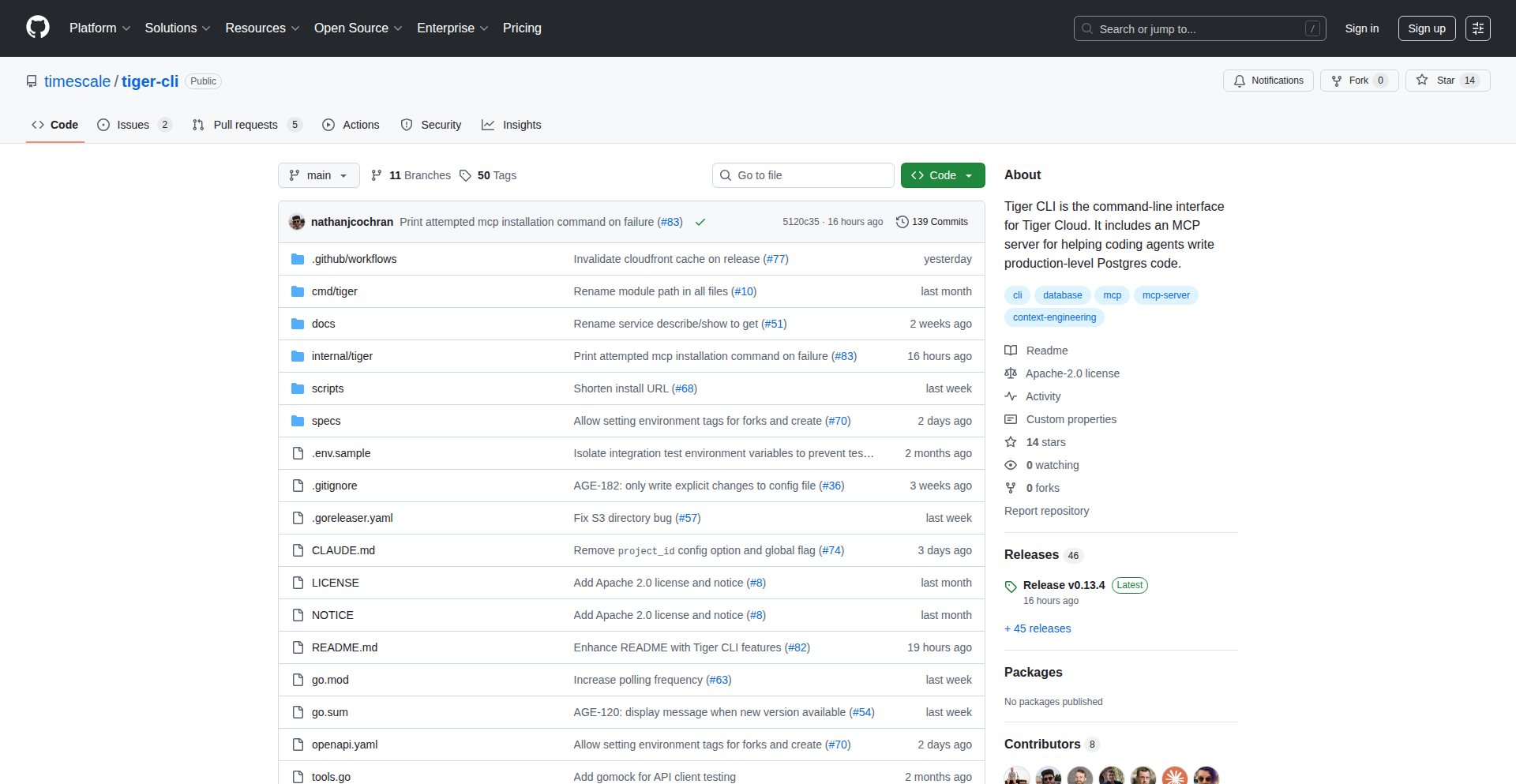1516x784 pixels.
Task: Open the docs folder icon
Action: click(x=298, y=323)
